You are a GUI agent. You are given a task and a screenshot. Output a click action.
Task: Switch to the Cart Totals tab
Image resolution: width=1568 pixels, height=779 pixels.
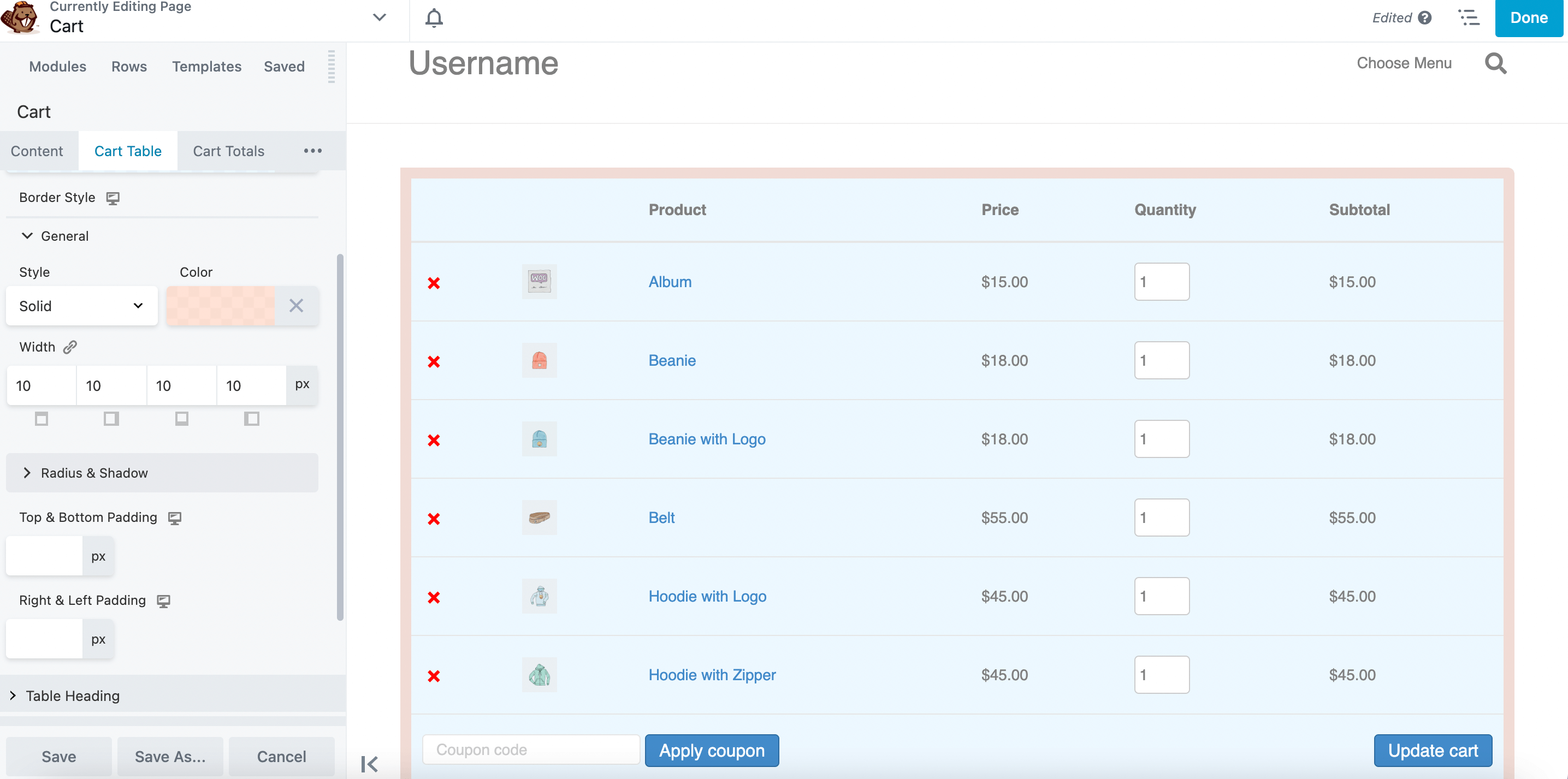coord(229,151)
